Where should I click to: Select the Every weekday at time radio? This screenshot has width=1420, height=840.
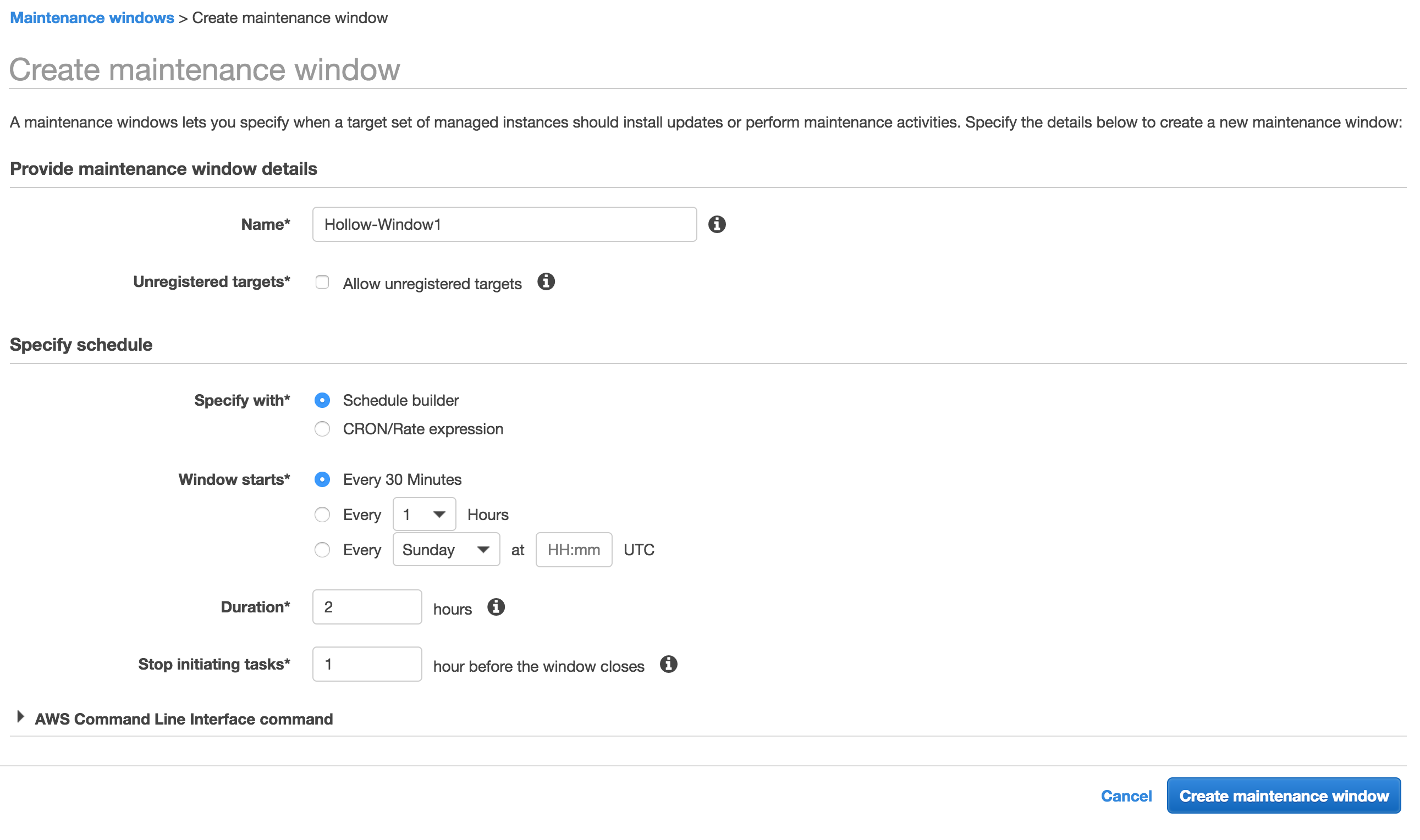click(322, 550)
